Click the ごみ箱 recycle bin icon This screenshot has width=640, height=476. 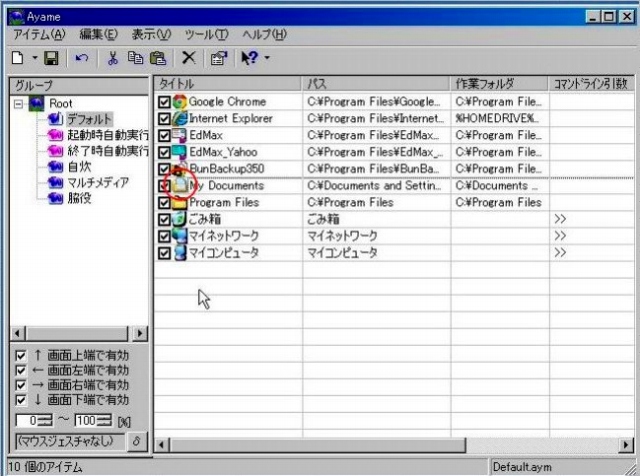[x=180, y=219]
